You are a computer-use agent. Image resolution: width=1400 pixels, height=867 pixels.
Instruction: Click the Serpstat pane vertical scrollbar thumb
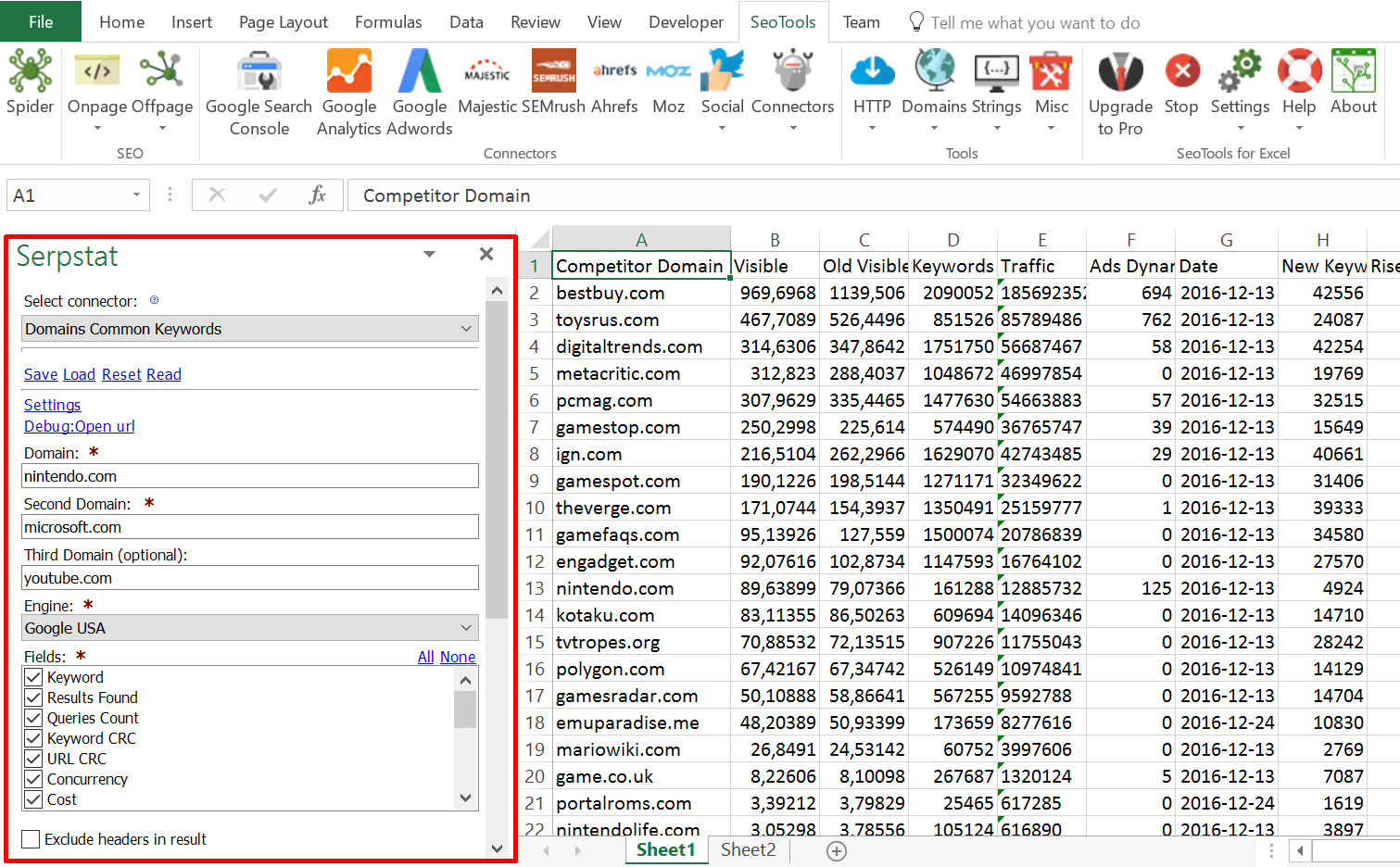pos(497,459)
